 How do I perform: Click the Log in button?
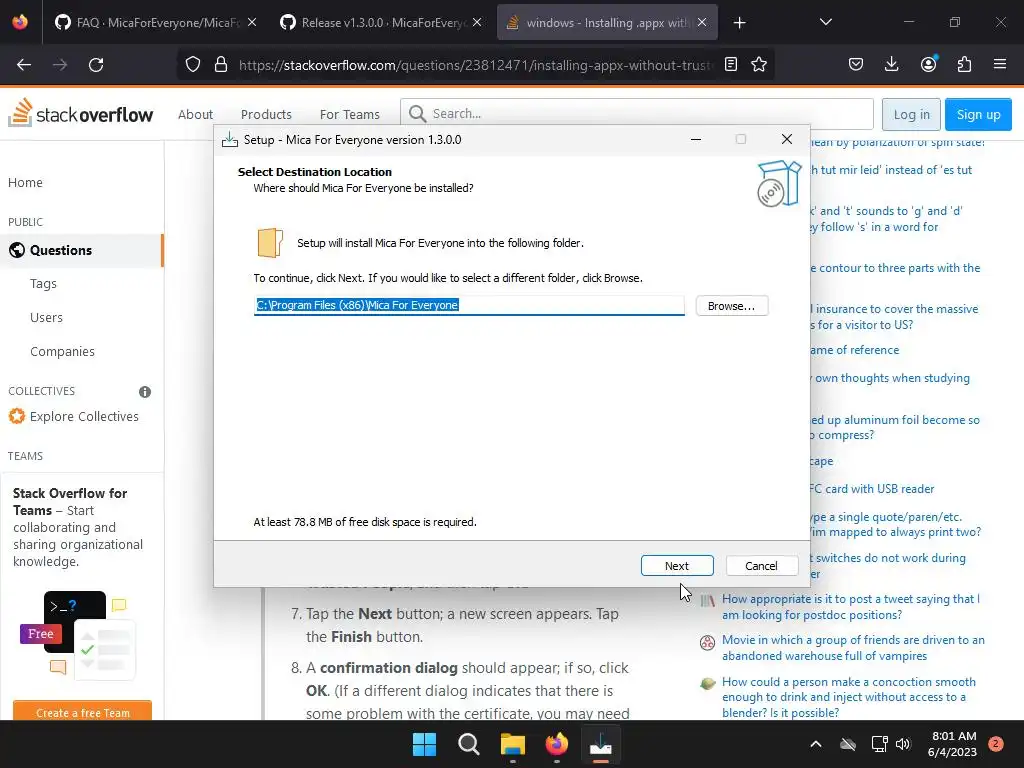click(911, 114)
